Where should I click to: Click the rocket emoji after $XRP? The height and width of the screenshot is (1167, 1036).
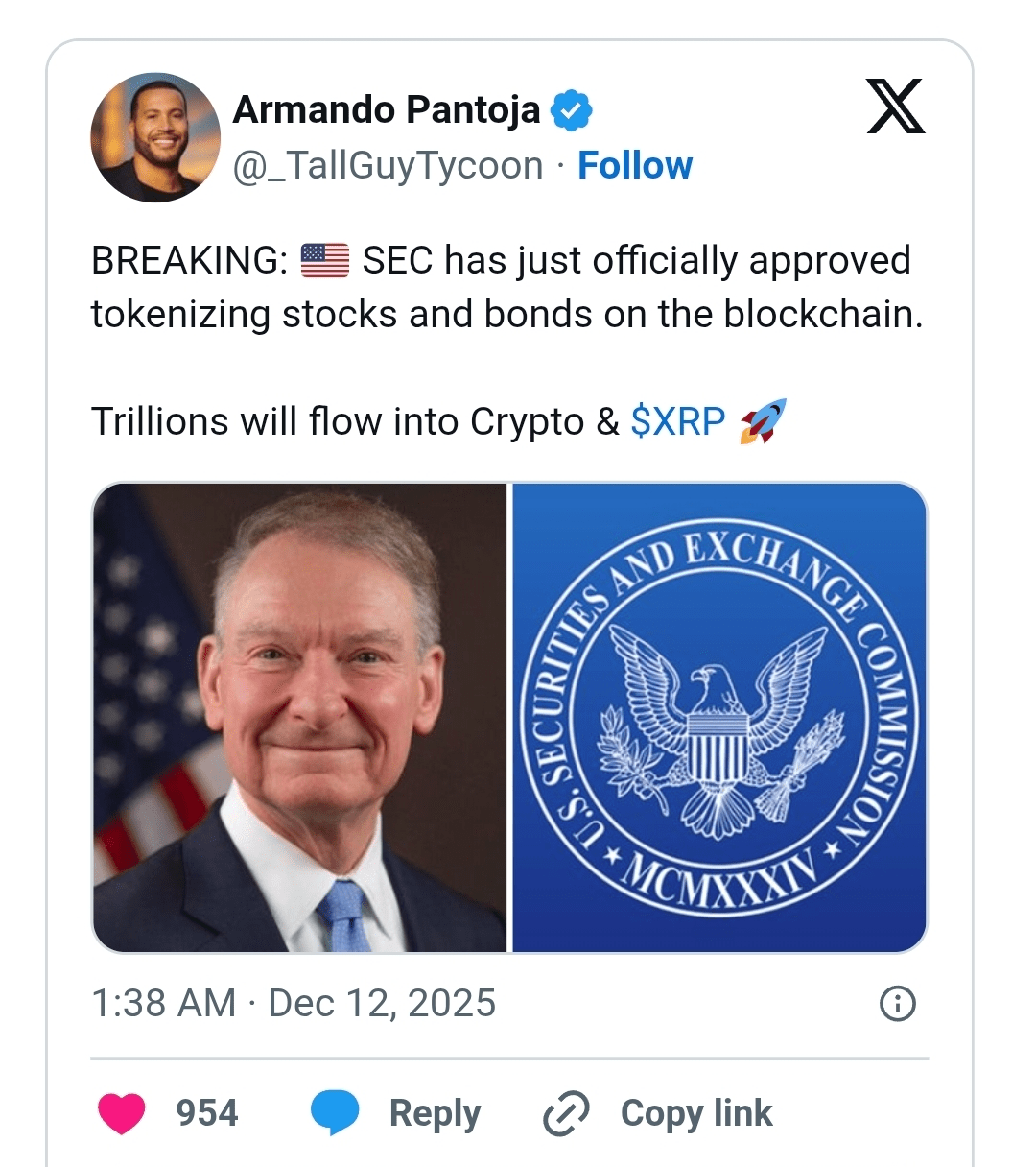763,421
